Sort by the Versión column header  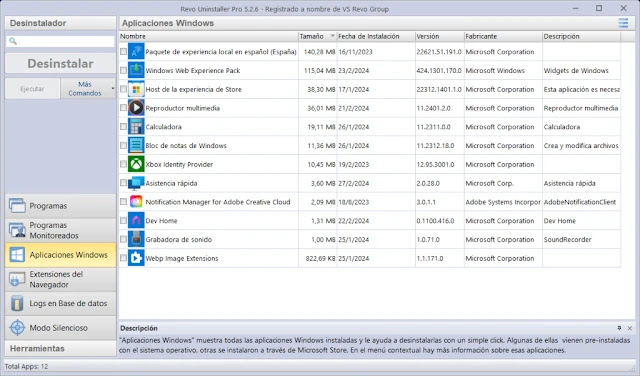pyautogui.click(x=440, y=36)
